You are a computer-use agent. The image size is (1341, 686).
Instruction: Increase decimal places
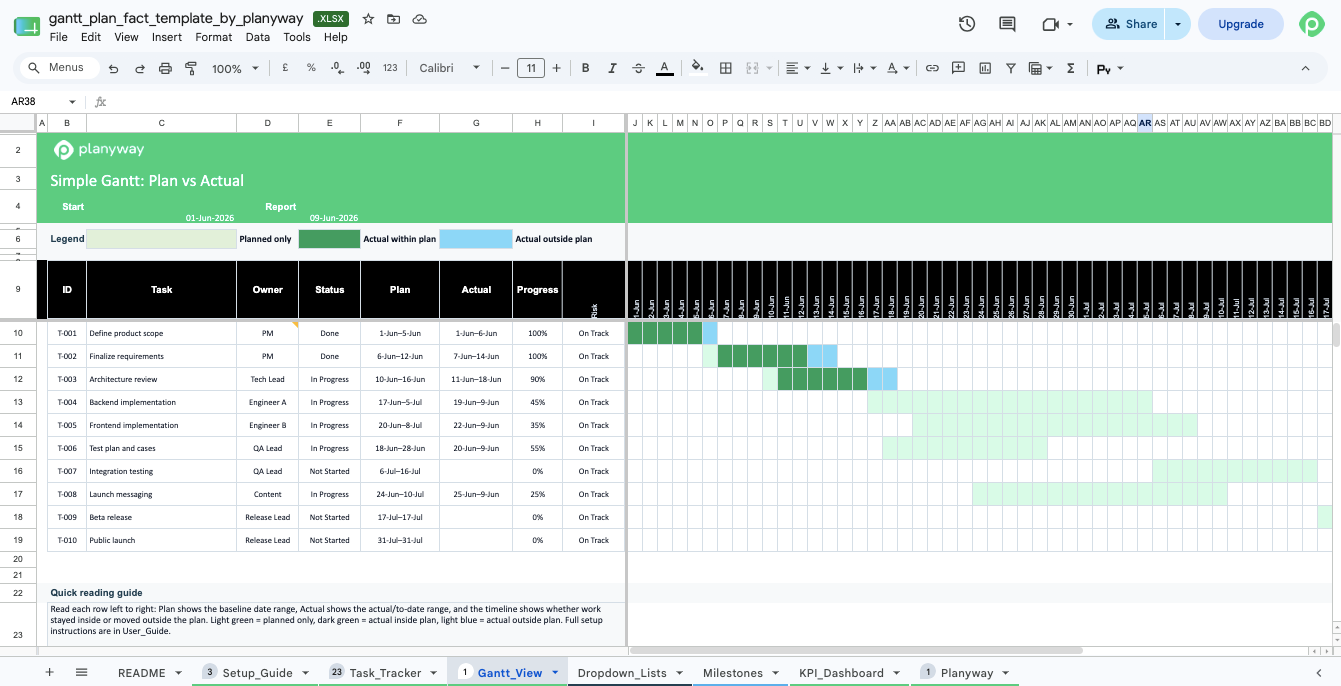364,68
